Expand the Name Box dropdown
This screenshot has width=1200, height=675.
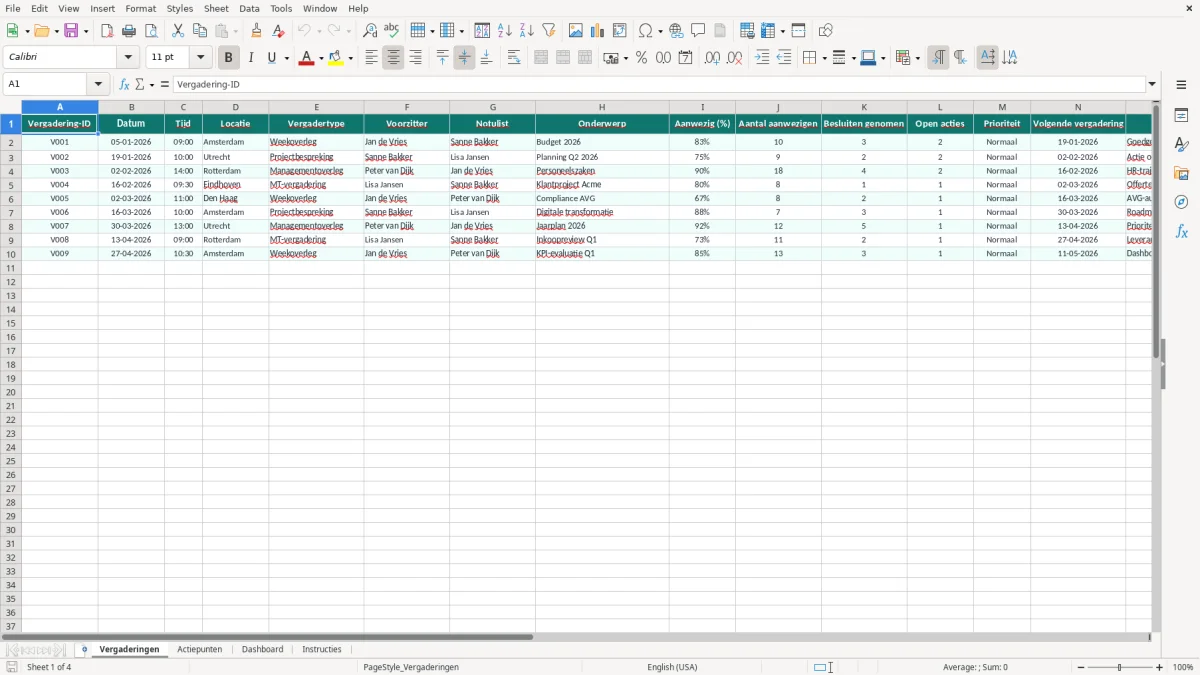coord(98,85)
